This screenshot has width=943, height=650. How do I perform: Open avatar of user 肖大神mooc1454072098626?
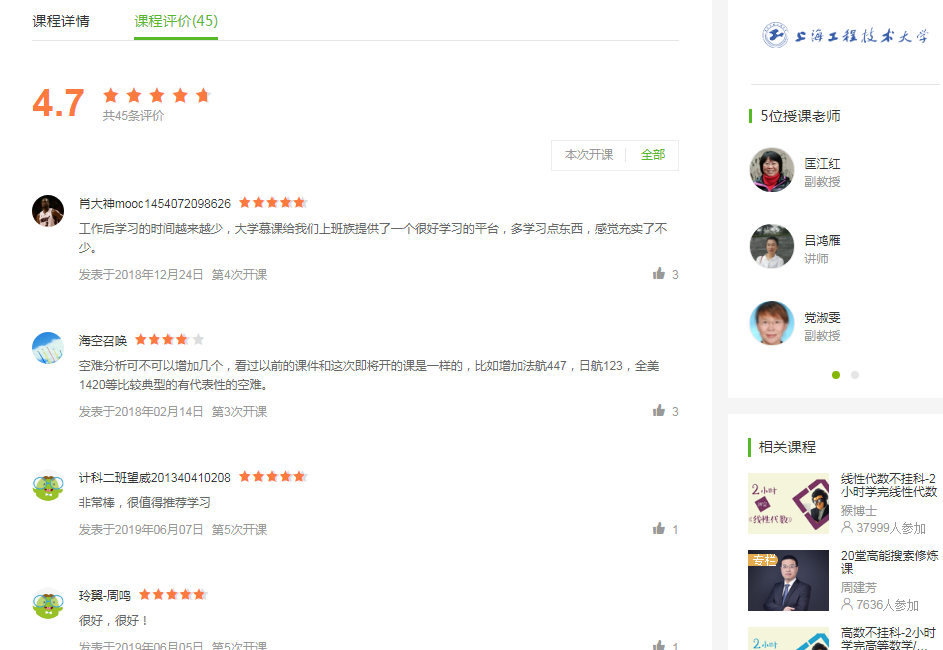48,211
